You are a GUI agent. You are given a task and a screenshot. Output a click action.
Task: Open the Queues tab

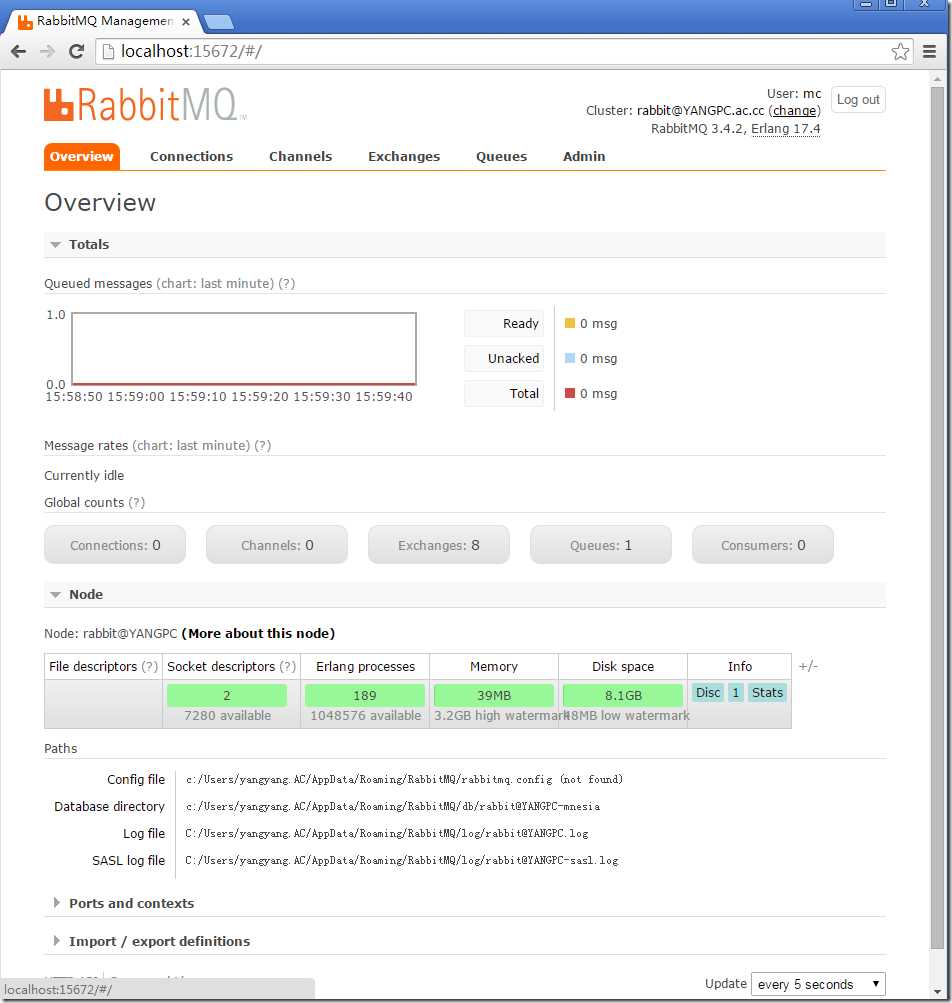(x=501, y=157)
